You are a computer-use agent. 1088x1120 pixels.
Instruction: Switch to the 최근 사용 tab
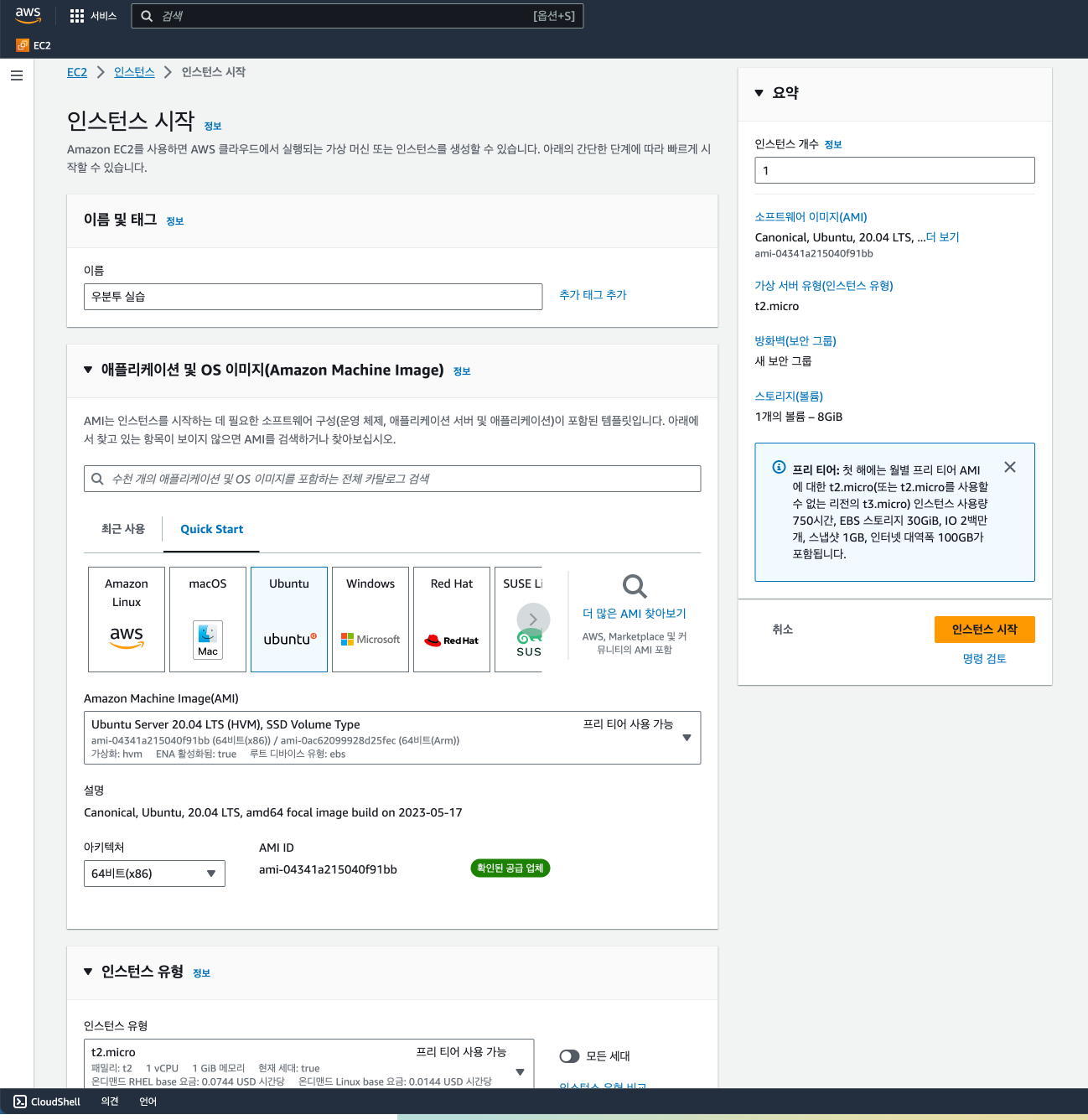[x=123, y=529]
